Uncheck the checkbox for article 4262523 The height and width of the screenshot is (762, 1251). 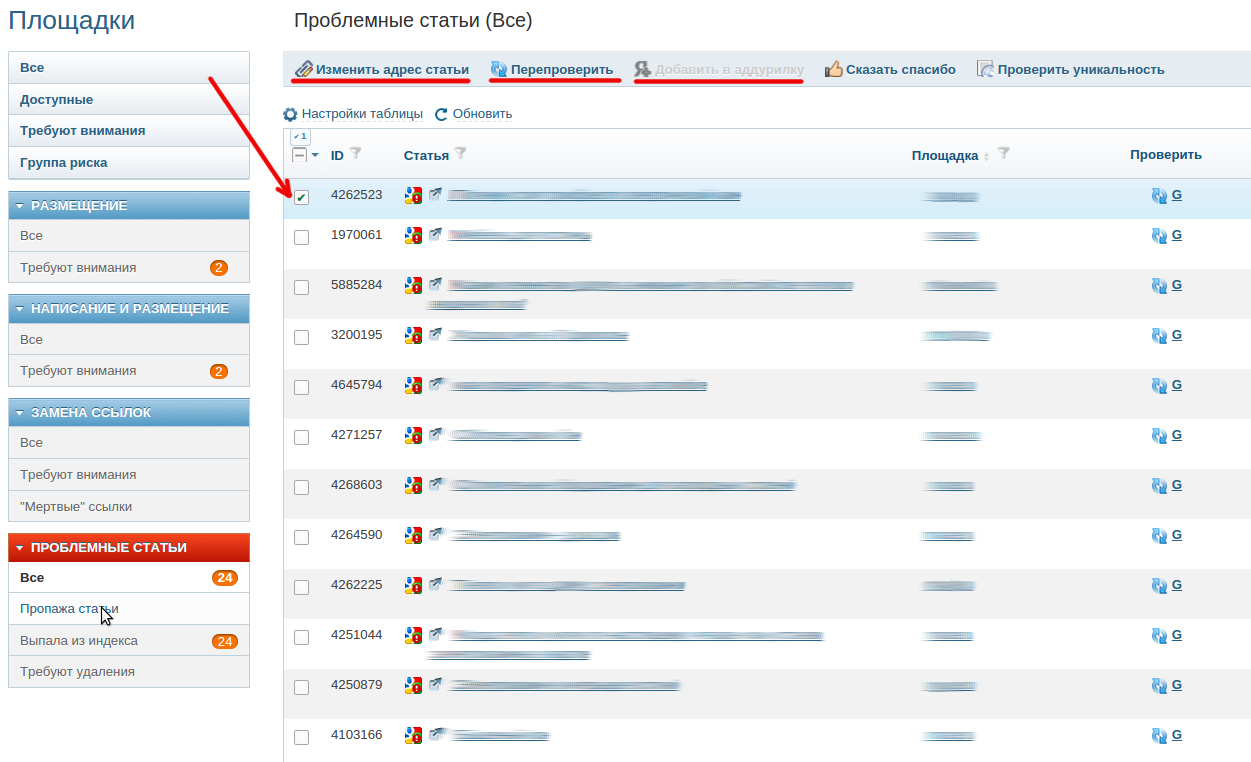[x=301, y=197]
